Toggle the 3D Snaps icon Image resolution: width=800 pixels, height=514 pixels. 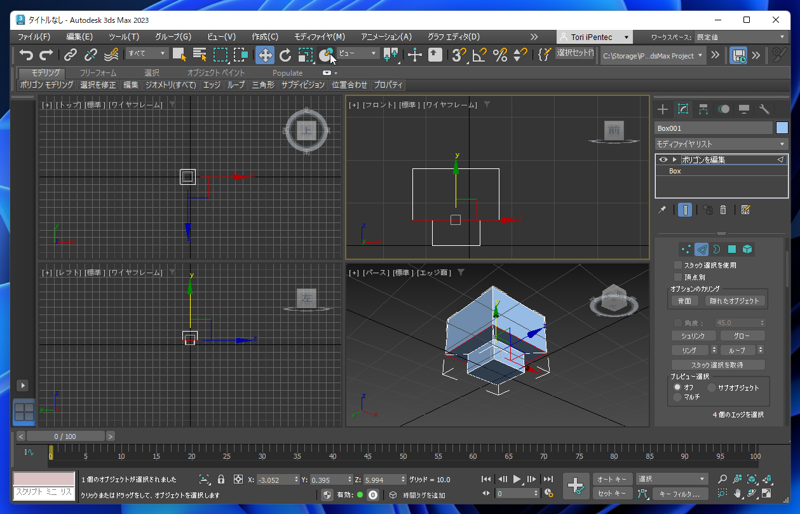(459, 55)
